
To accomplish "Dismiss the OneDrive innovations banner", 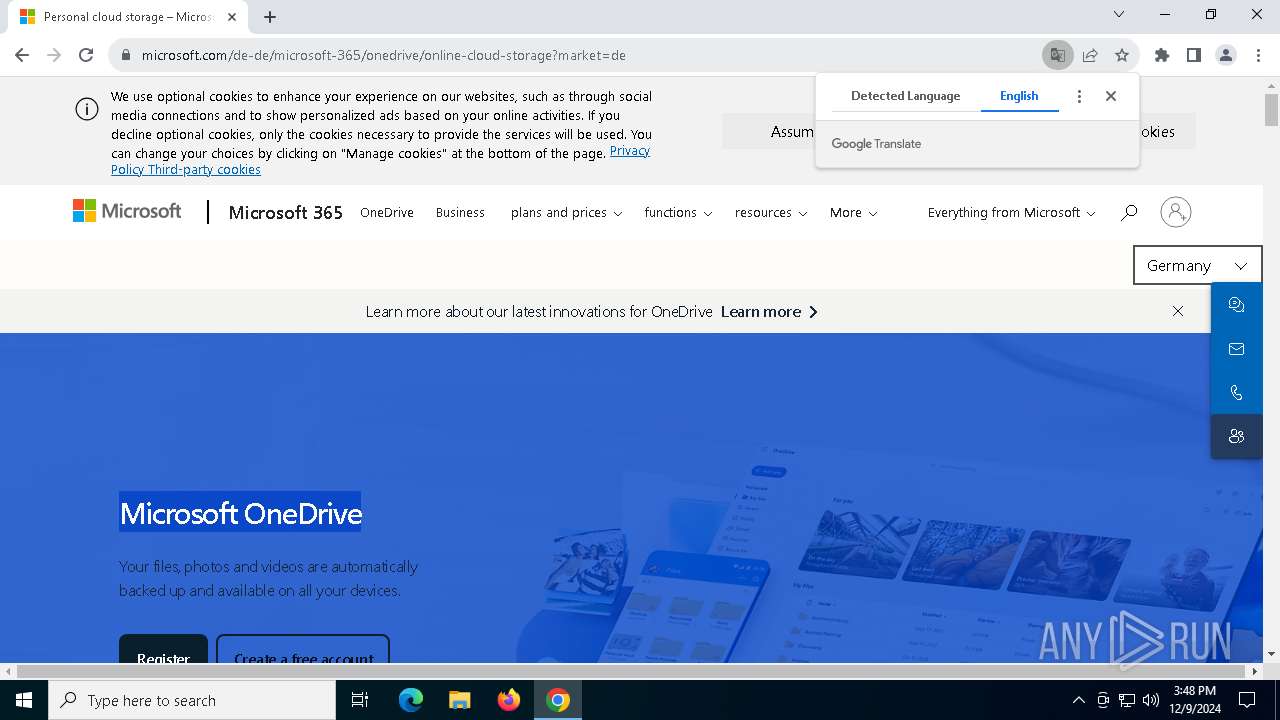I will click(1178, 311).
